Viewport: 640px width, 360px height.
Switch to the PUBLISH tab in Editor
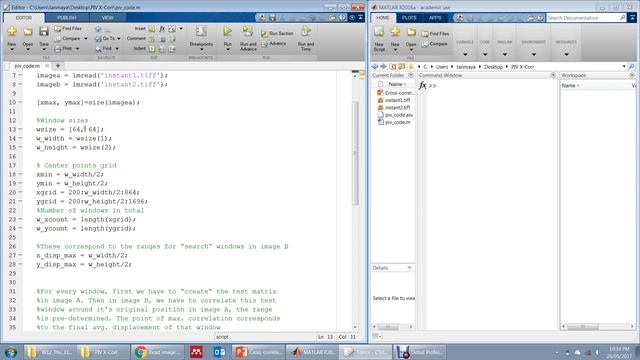[67, 18]
